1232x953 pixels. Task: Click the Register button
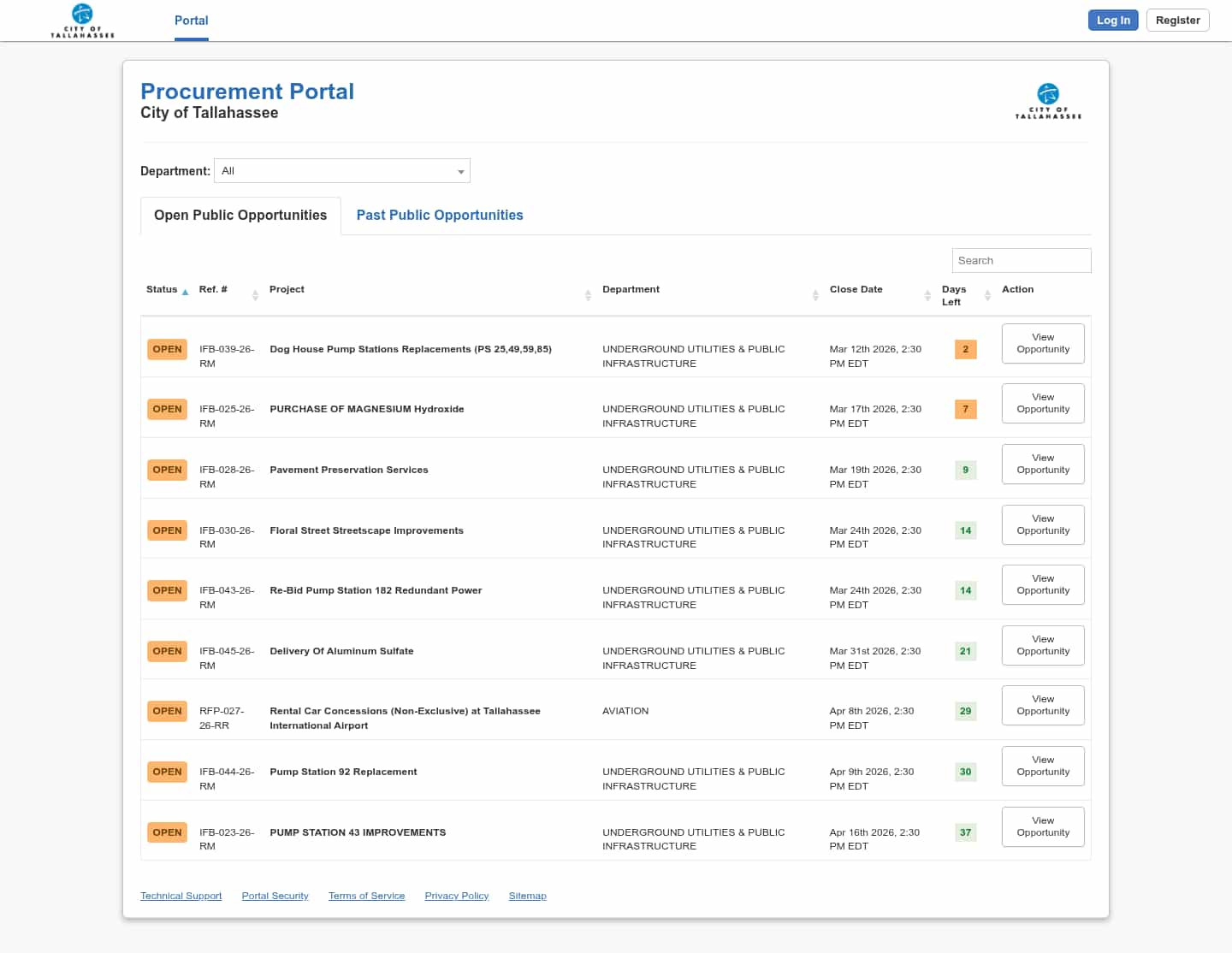(1177, 21)
